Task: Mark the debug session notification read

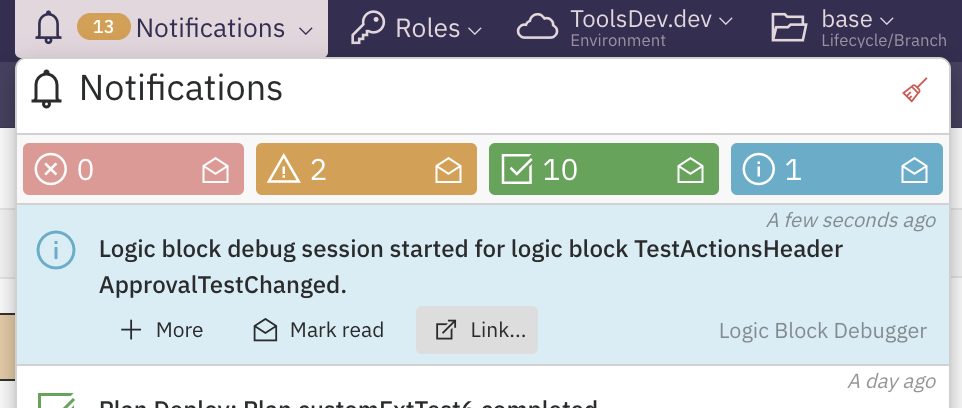Action: 318,330
